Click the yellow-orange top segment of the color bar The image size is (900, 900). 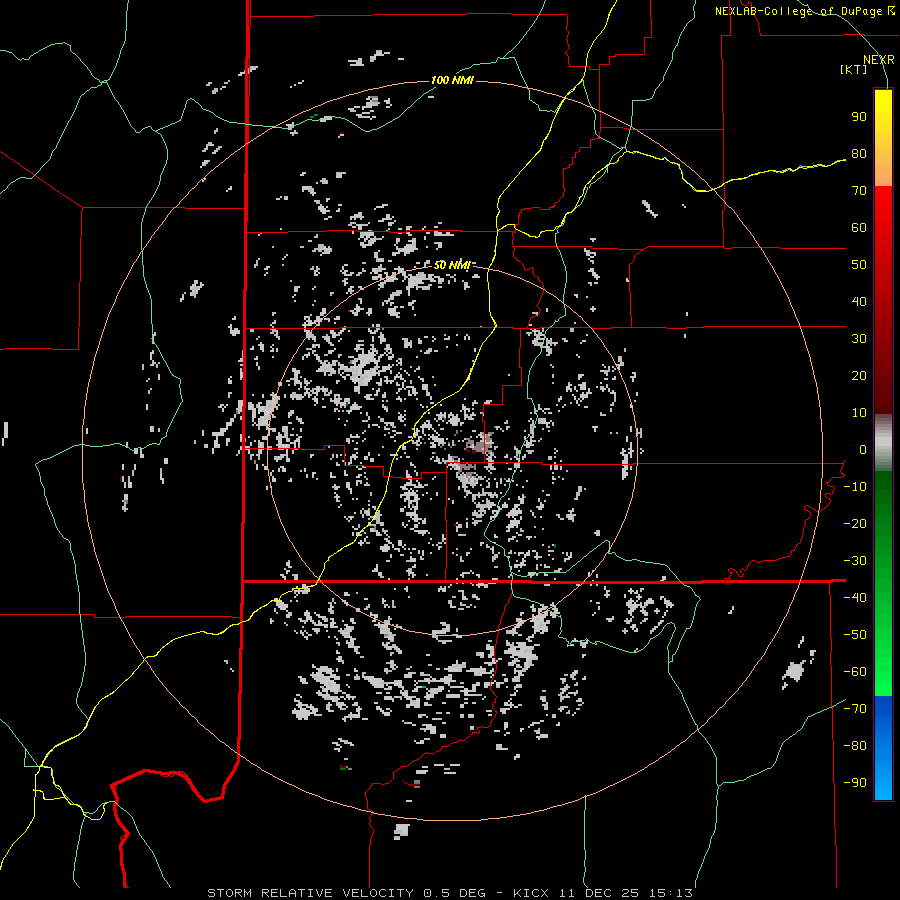point(883,138)
